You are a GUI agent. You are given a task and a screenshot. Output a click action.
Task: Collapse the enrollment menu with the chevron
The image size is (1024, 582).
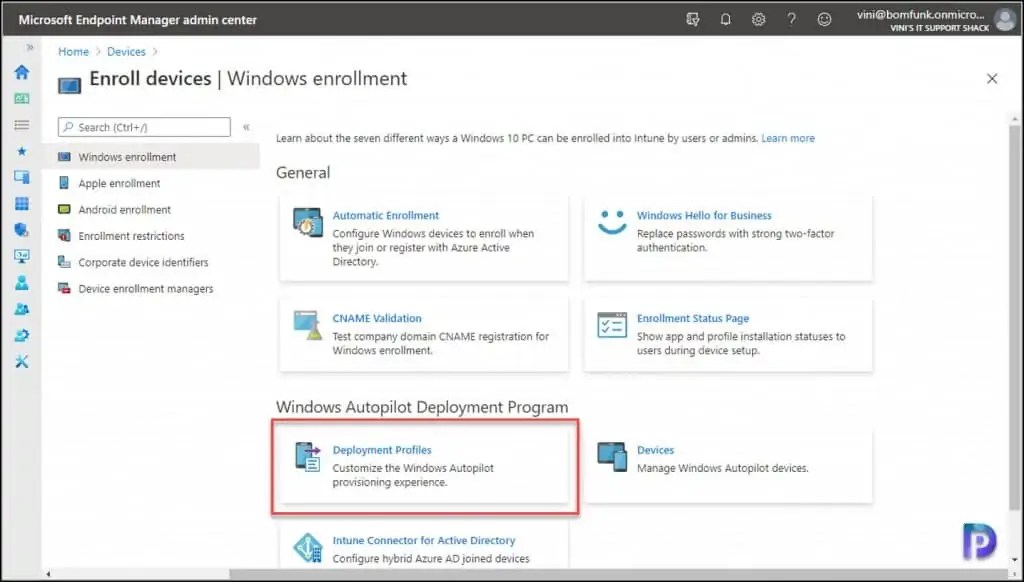(246, 126)
